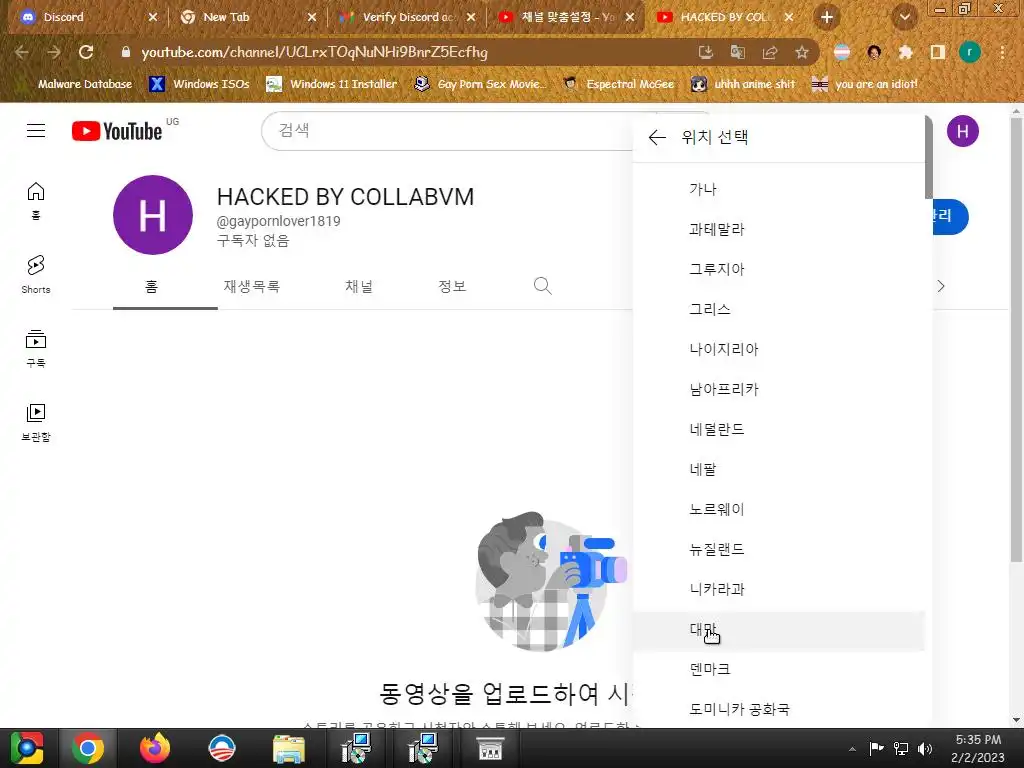Image resolution: width=1024 pixels, height=768 pixels.
Task: Select 그리스 as location
Action: [x=779, y=309]
